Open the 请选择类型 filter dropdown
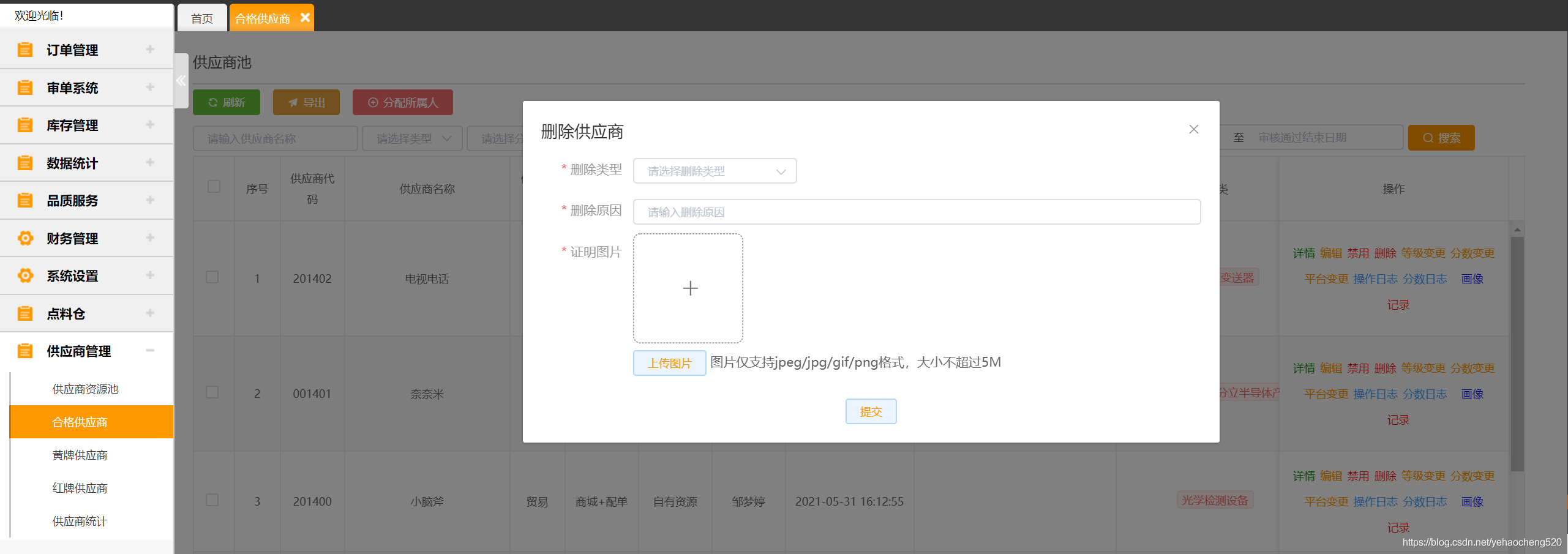 coord(411,138)
